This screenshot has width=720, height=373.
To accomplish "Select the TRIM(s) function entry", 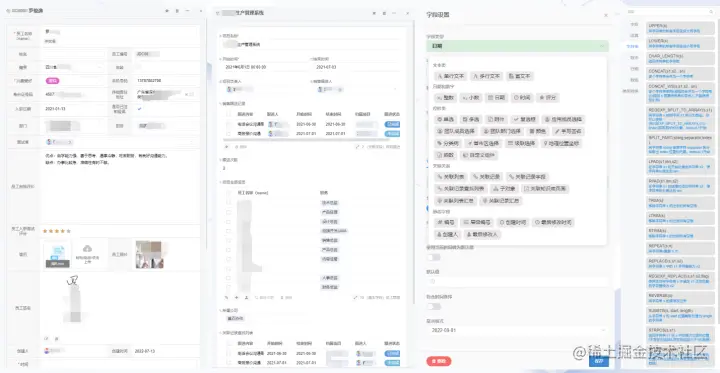I will (681, 203).
